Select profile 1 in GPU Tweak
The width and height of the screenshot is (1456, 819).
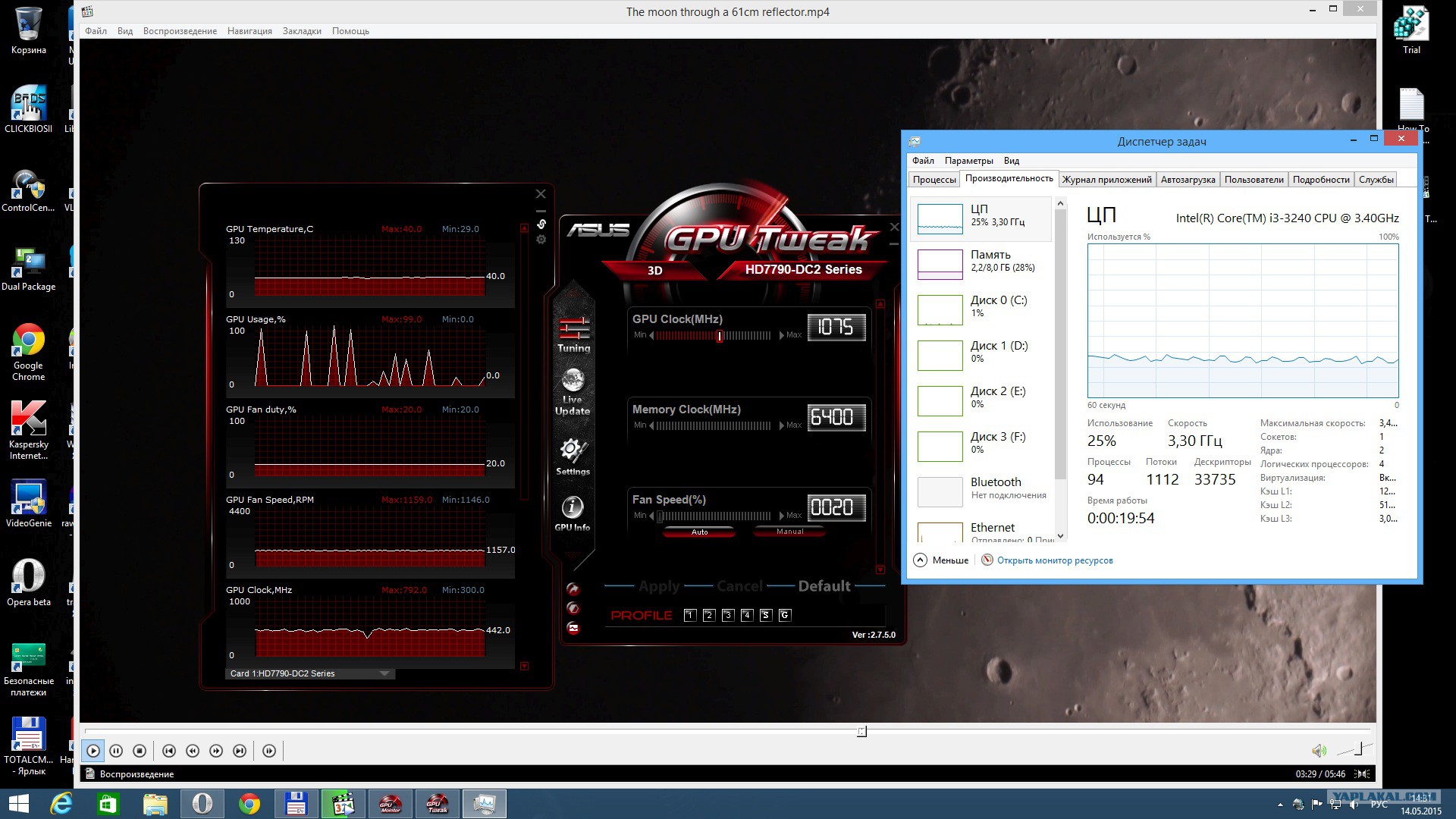pyautogui.click(x=689, y=615)
